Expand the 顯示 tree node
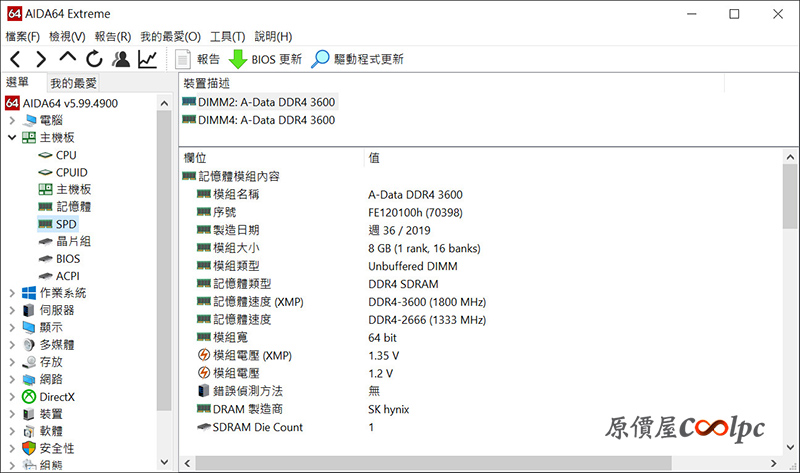This screenshot has height=473, width=800. (x=12, y=328)
